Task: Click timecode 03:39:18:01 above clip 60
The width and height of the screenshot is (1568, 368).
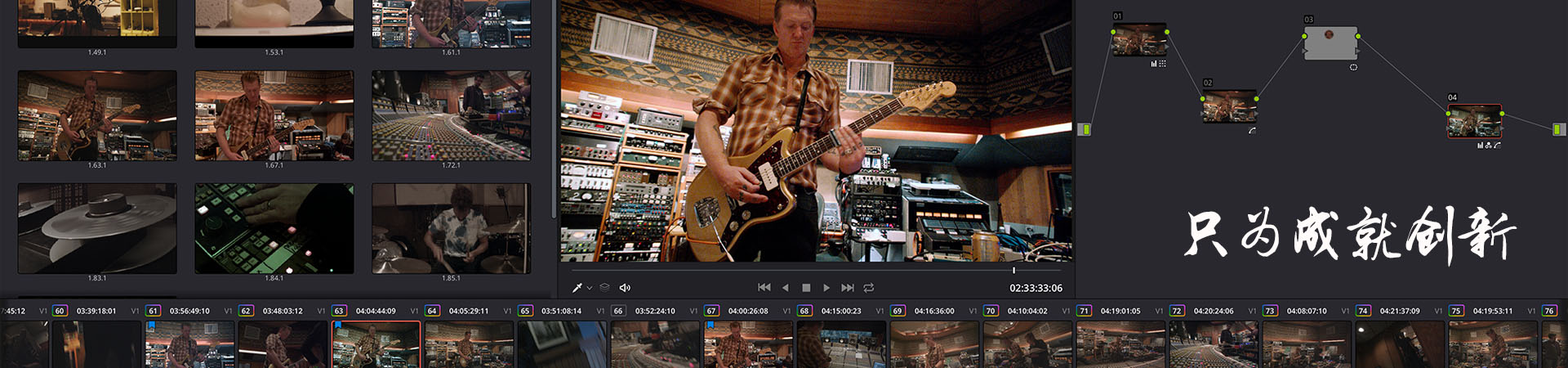Action: click(96, 311)
